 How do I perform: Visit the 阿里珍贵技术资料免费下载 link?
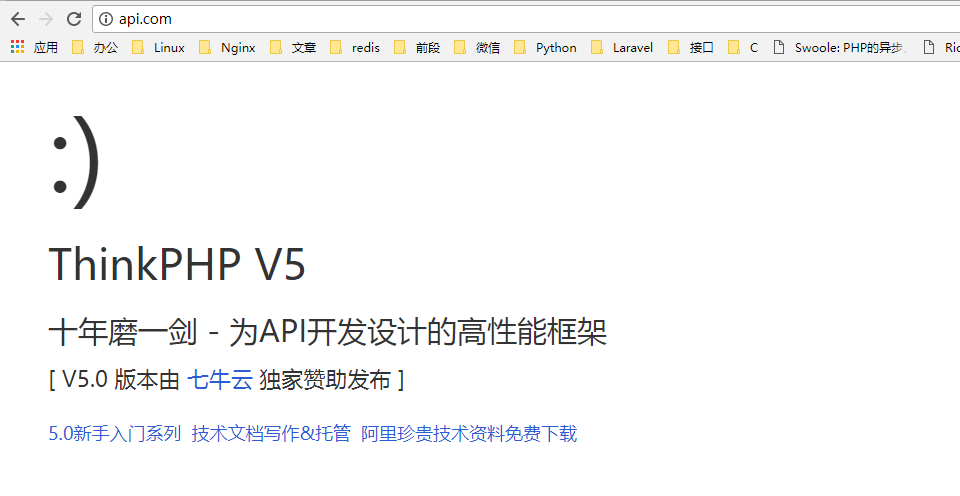tap(469, 434)
